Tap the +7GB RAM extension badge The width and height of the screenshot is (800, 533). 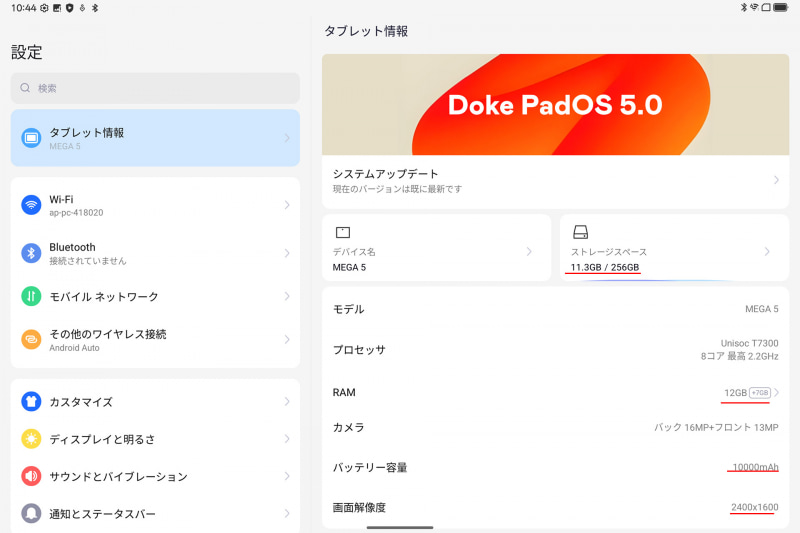[x=760, y=393]
